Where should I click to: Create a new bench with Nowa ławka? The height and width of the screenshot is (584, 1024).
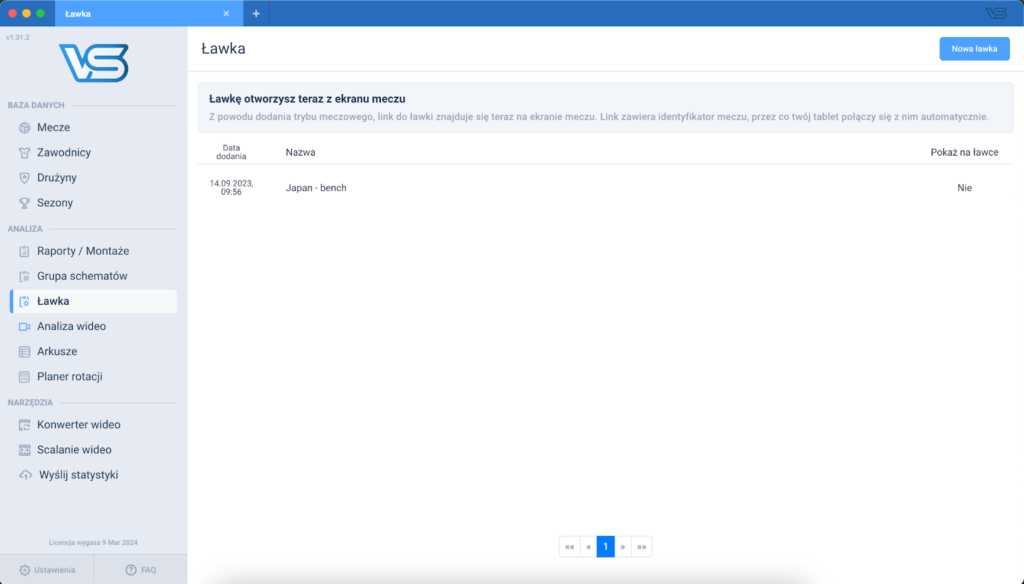(x=973, y=49)
